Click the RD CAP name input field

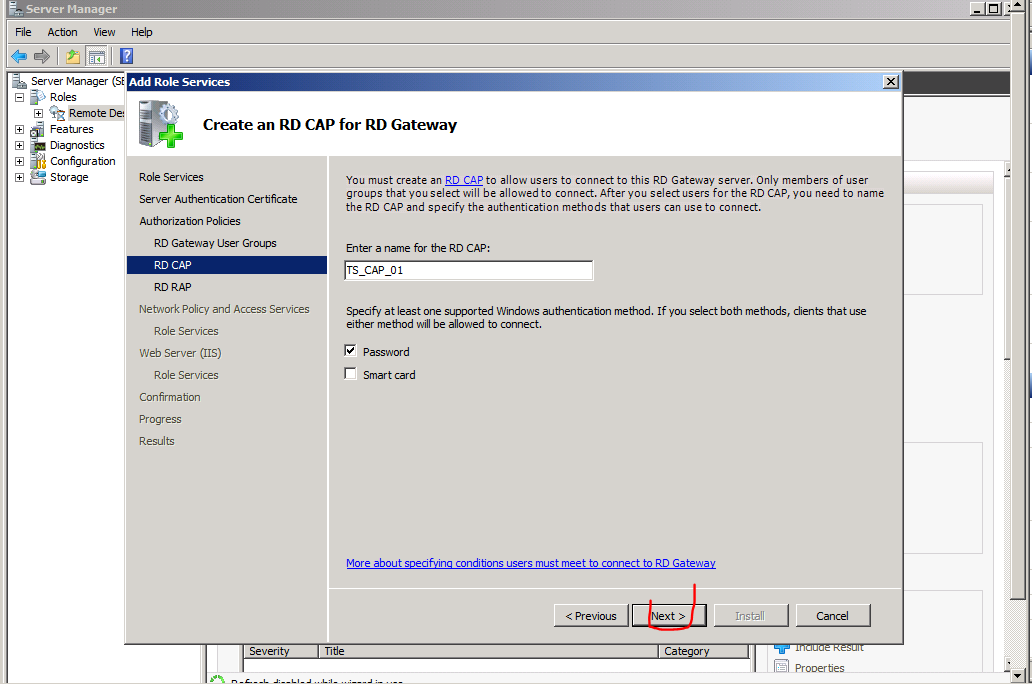pos(469,270)
